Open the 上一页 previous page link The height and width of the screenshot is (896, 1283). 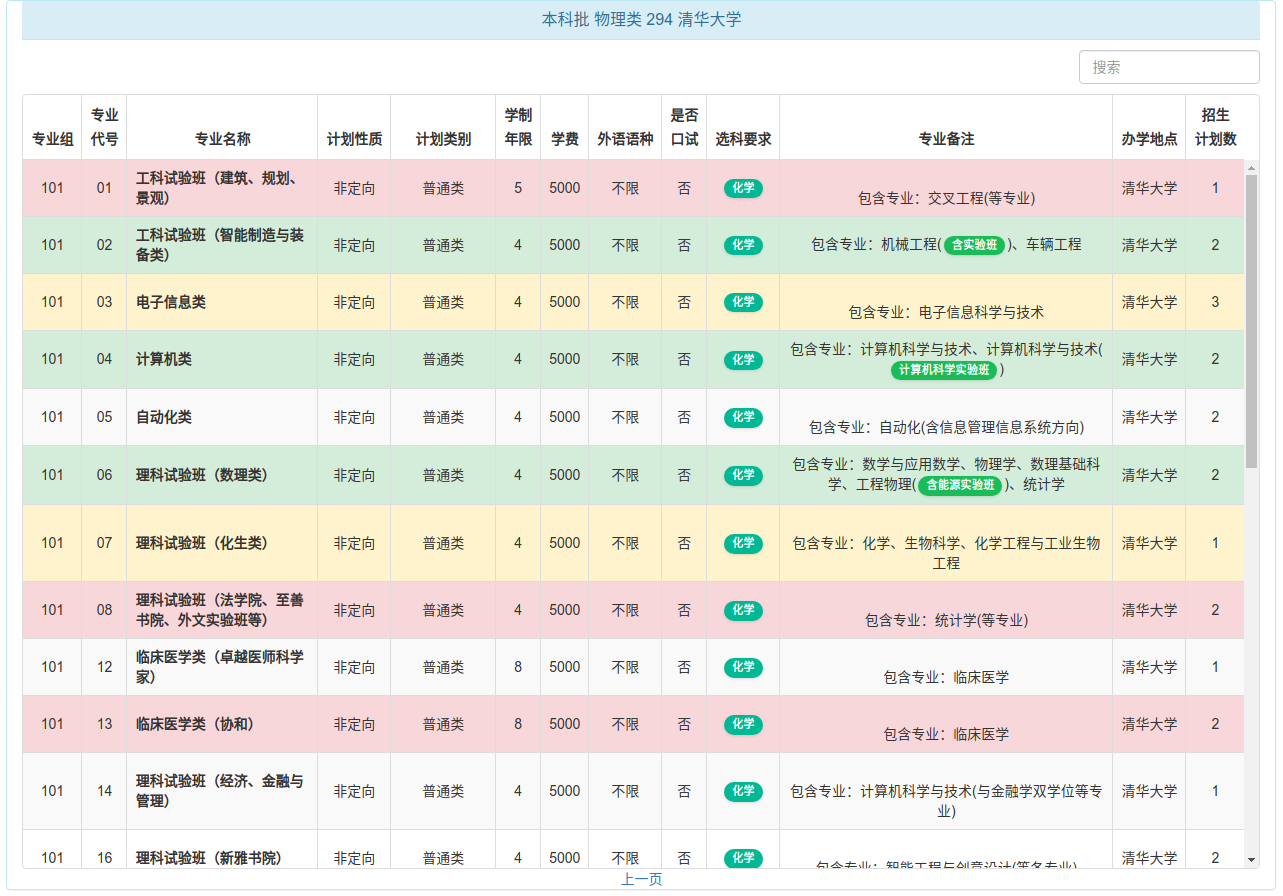tap(641, 879)
